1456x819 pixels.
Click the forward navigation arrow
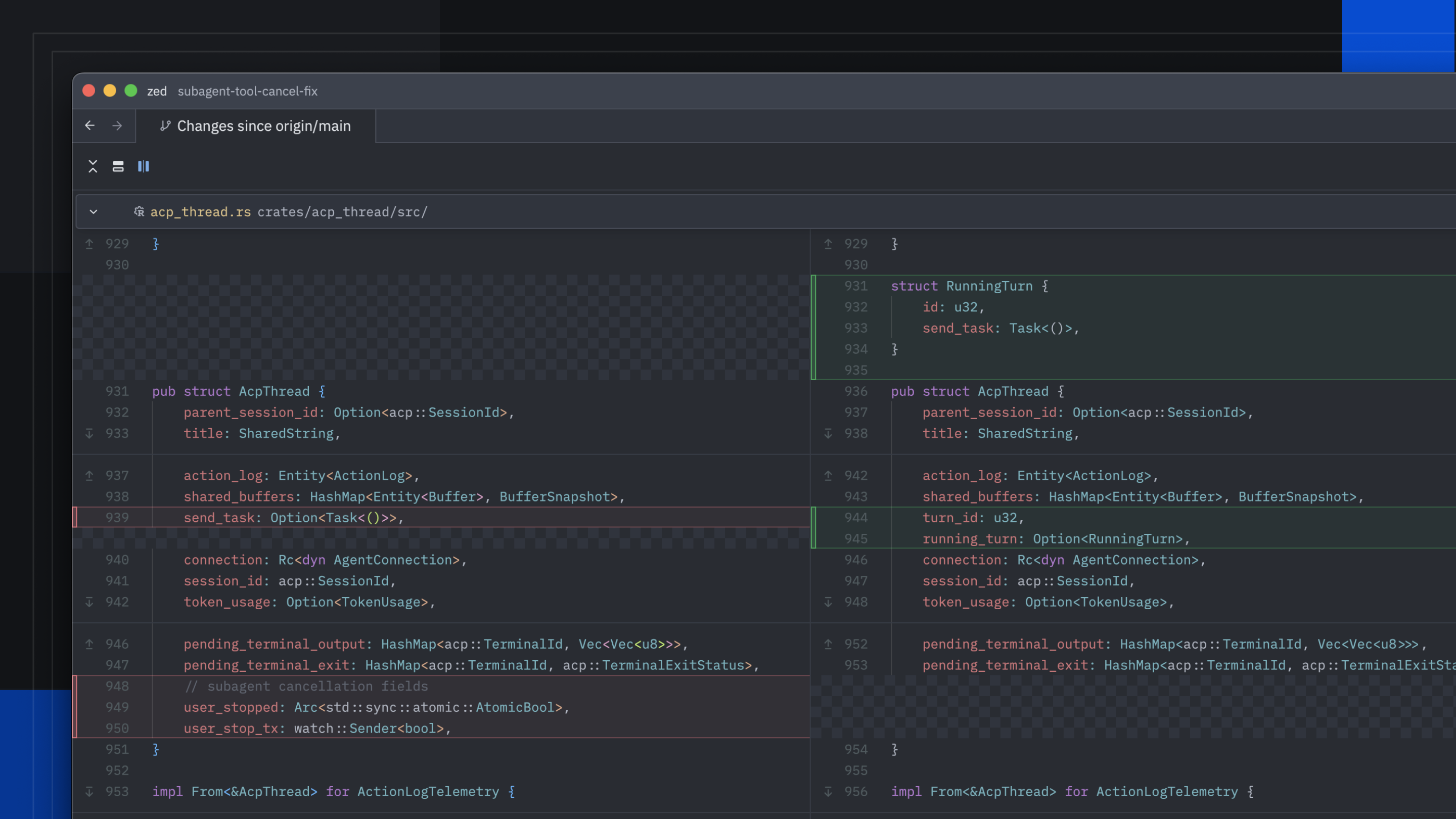[x=117, y=125]
